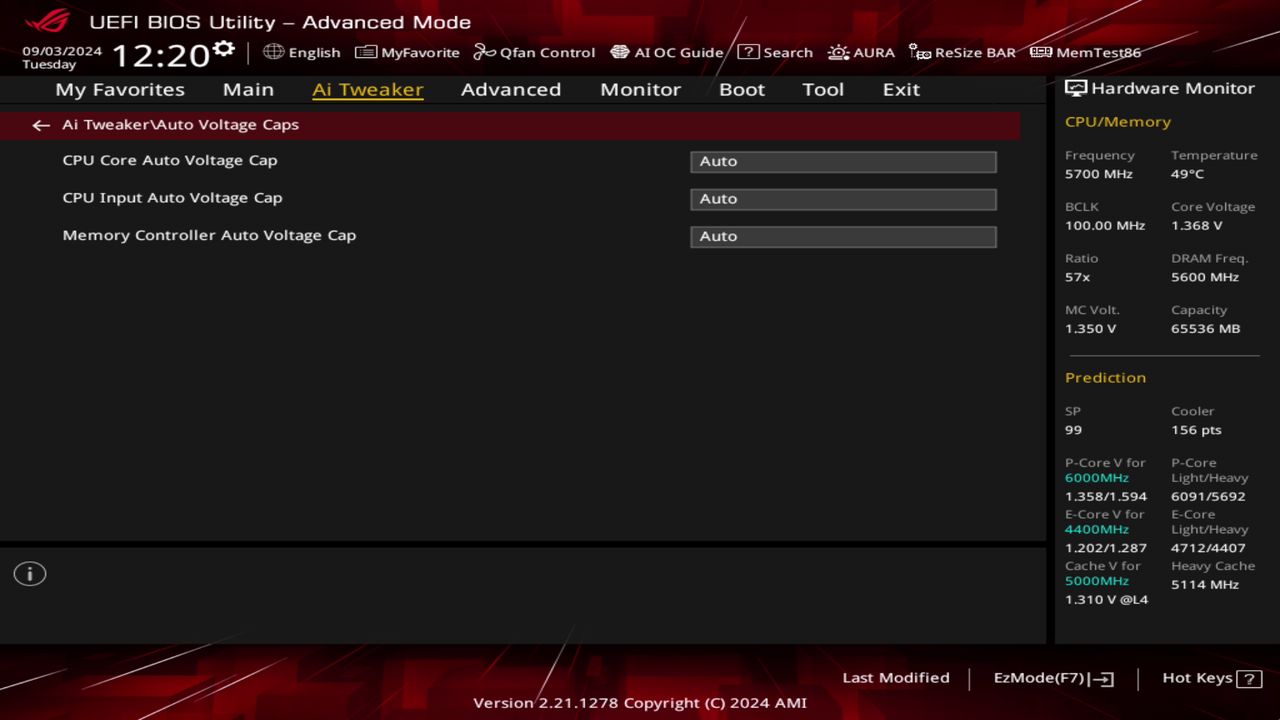This screenshot has width=1280, height=720.
Task: Switch to Main tab
Action: 248,89
